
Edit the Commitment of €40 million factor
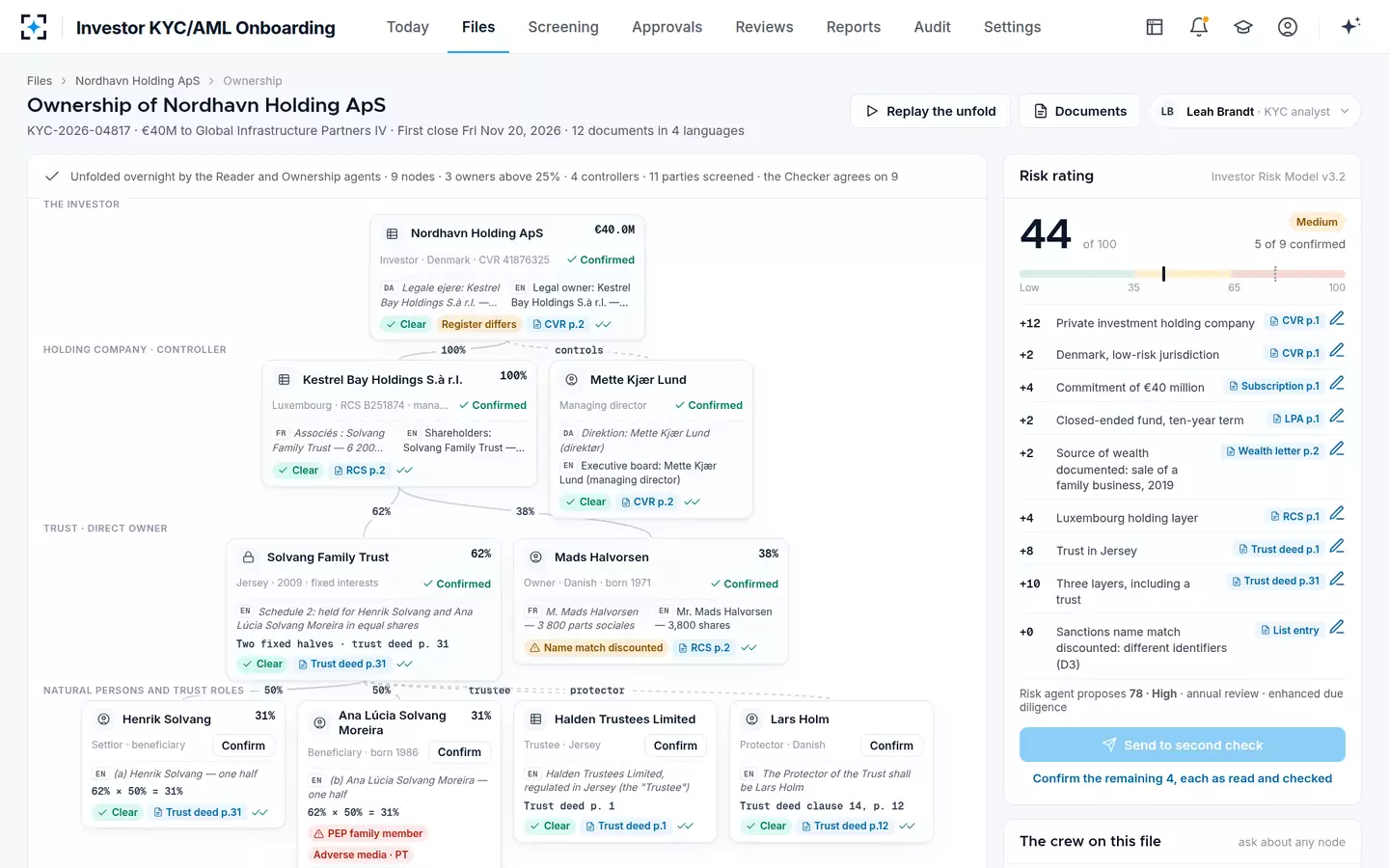tap(1337, 384)
